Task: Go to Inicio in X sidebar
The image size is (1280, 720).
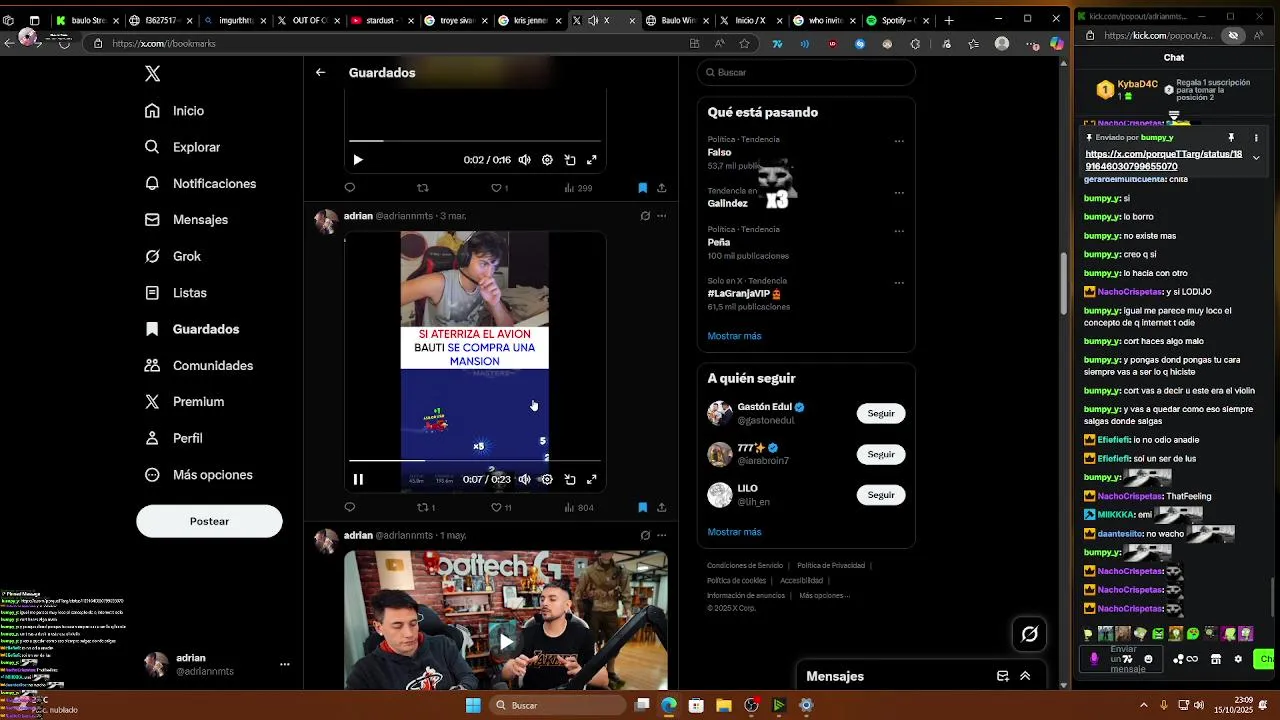Action: coord(175,111)
